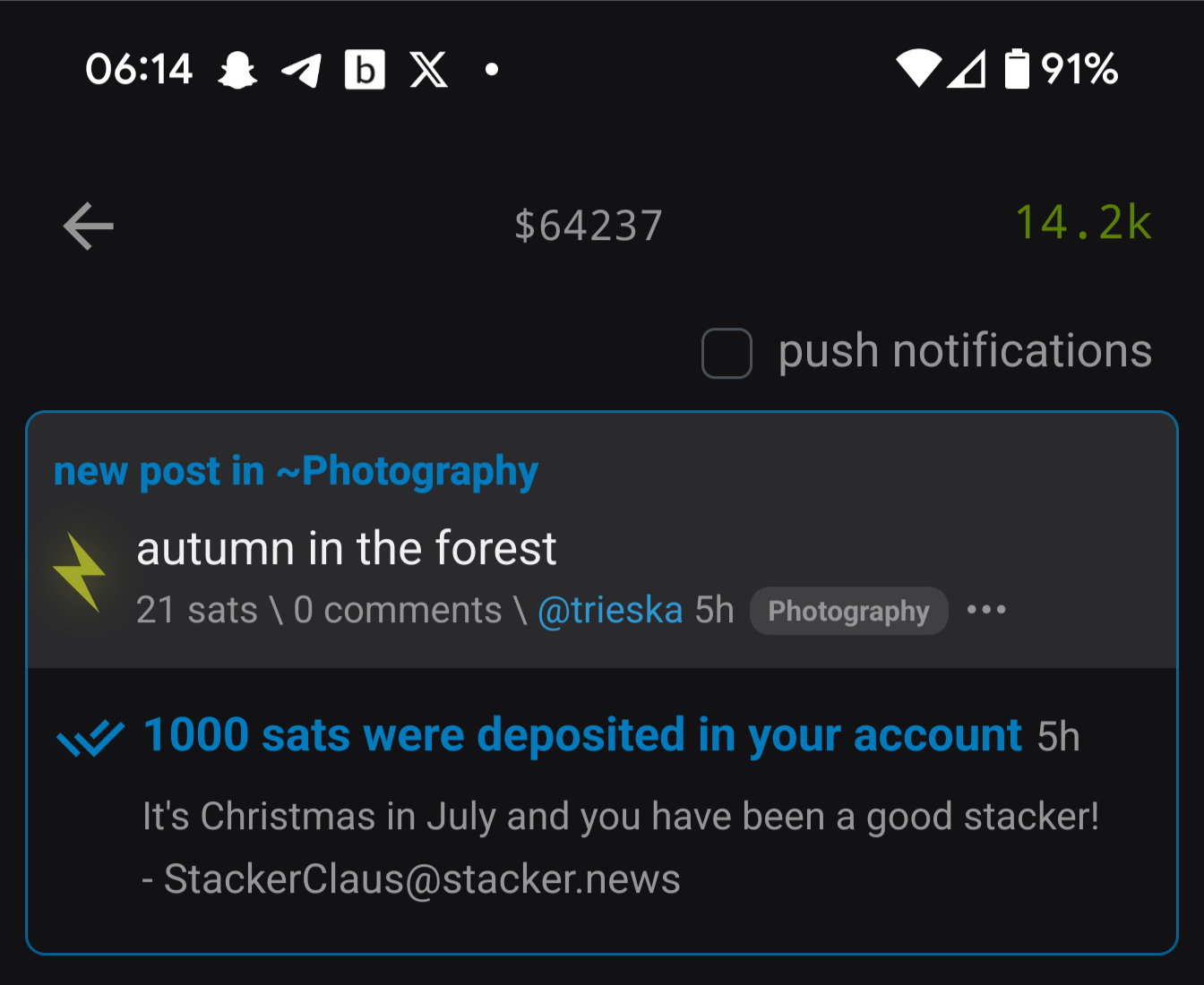Viewport: 1204px width, 985px height.
Task: Zap the autumn post lightning bolt
Action: [80, 572]
